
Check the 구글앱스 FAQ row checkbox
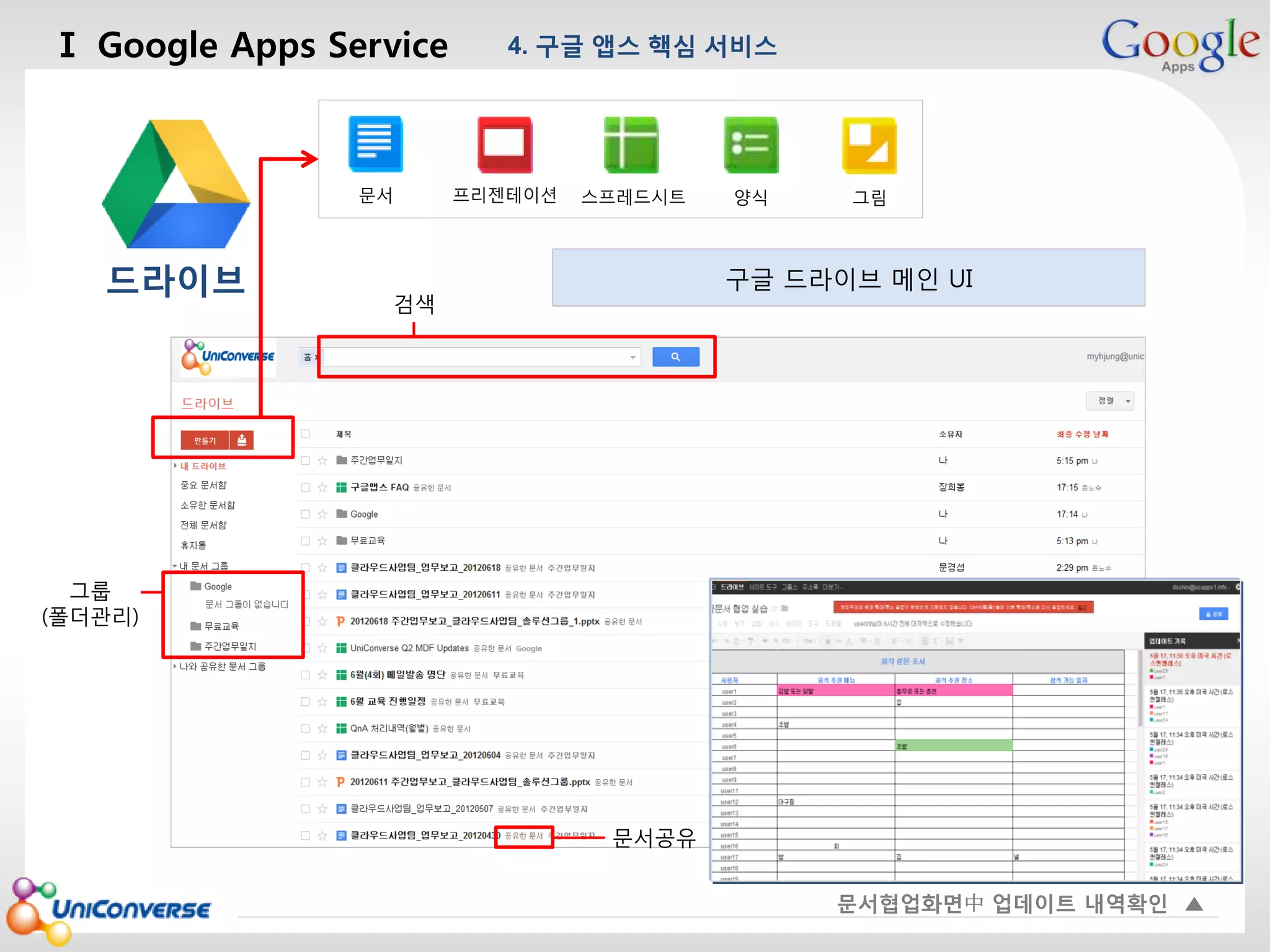305,487
